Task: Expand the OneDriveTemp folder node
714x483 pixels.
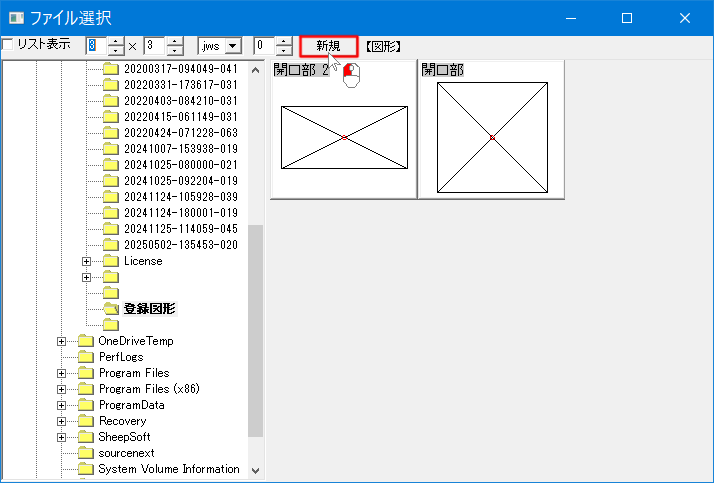Action: [x=61, y=341]
